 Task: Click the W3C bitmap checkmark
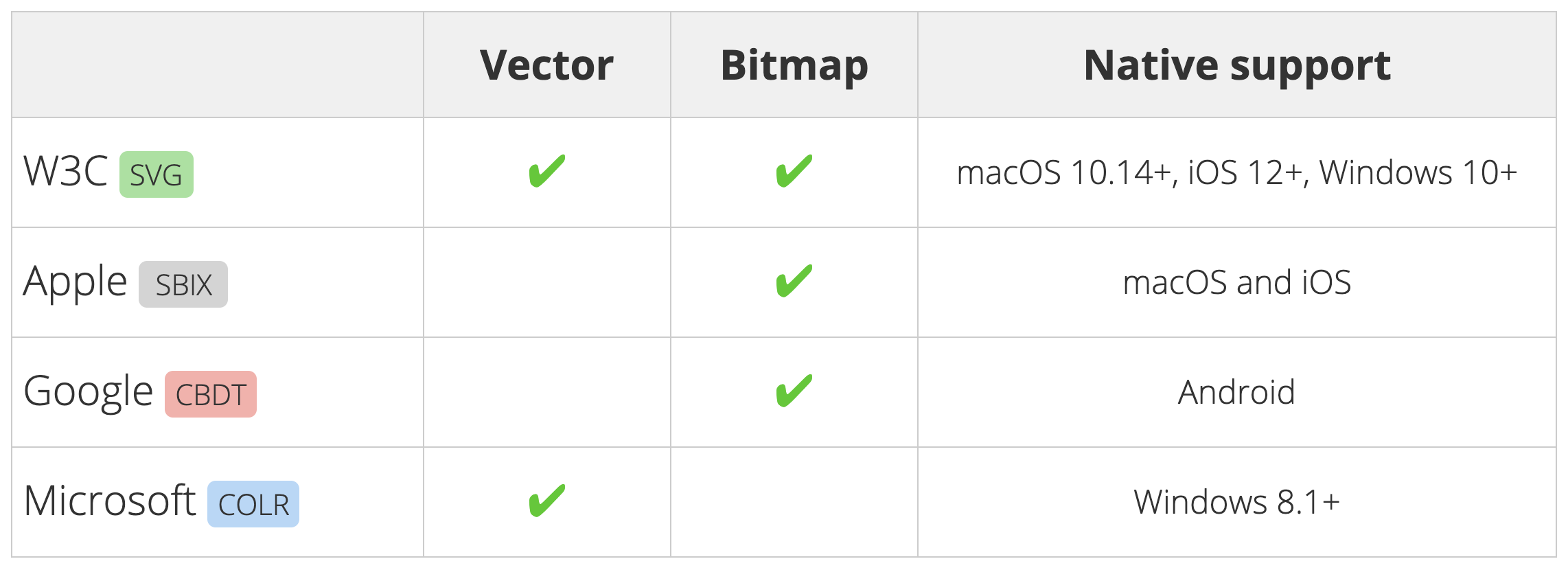point(794,172)
